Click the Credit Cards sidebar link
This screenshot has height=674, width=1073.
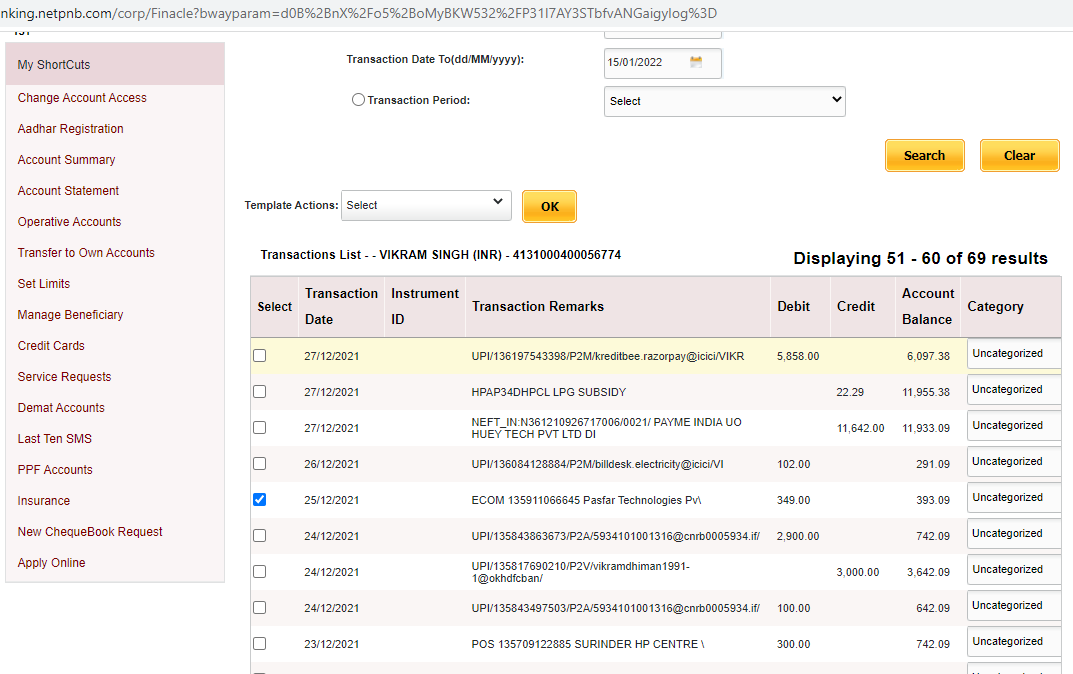tap(51, 346)
